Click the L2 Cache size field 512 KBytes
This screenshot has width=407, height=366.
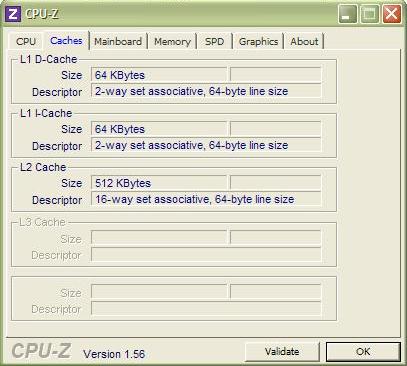[159, 183]
